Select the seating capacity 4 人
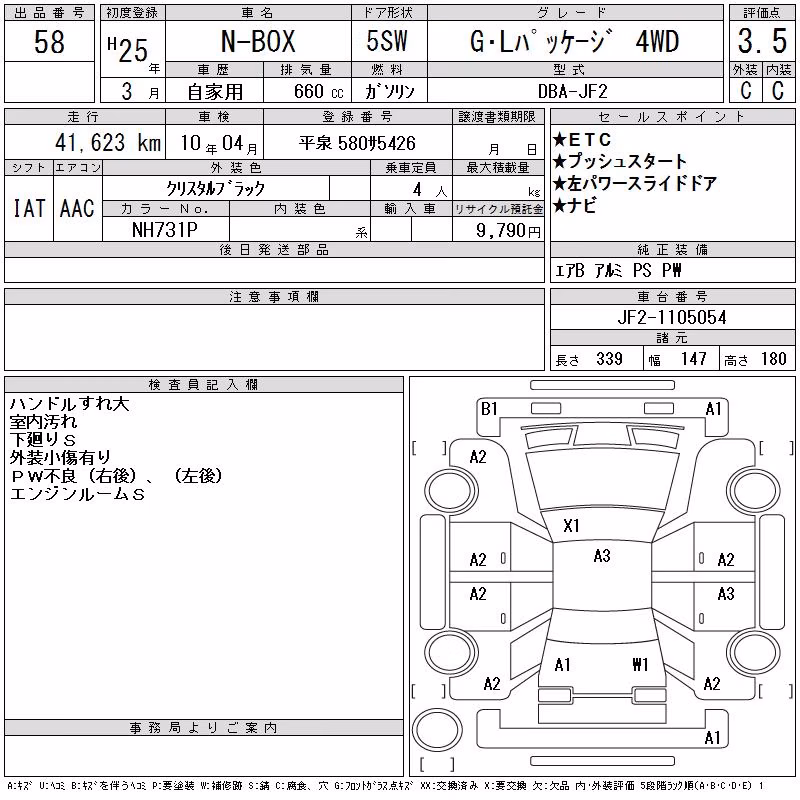The height and width of the screenshot is (800, 800). tap(430, 190)
